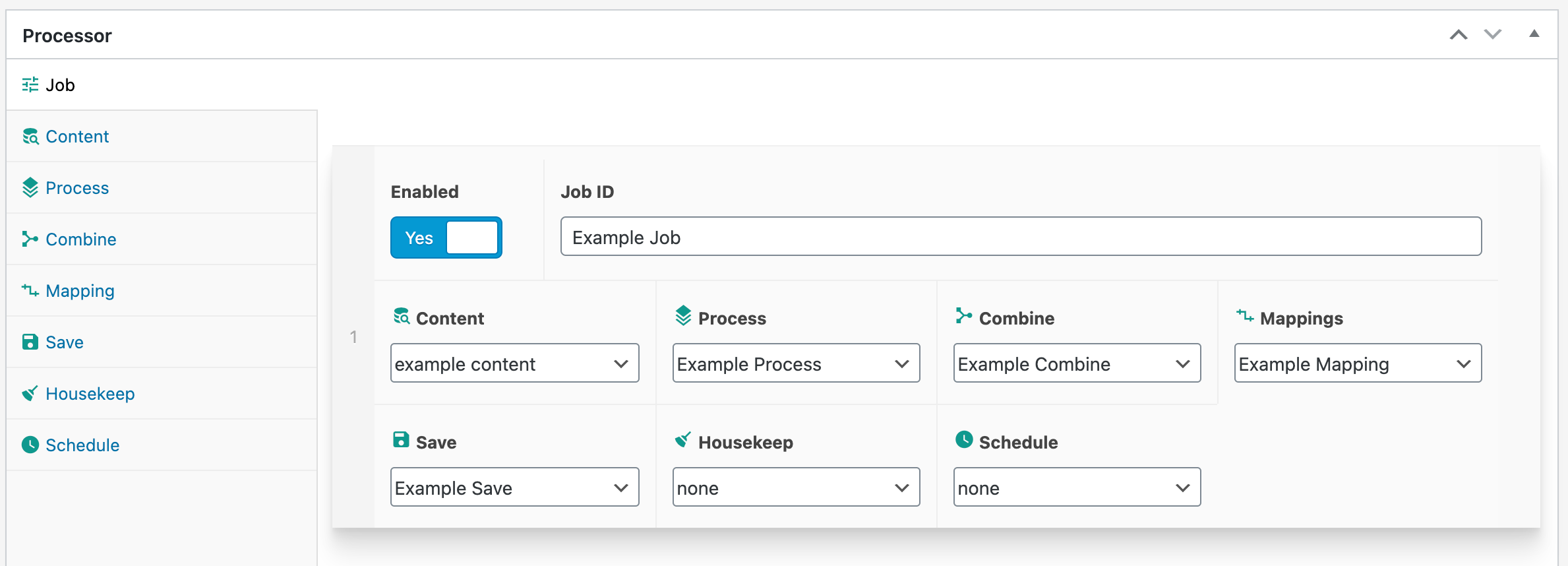The image size is (1568, 566).
Task: Click the Process layers icon in sidebar
Action: point(30,188)
